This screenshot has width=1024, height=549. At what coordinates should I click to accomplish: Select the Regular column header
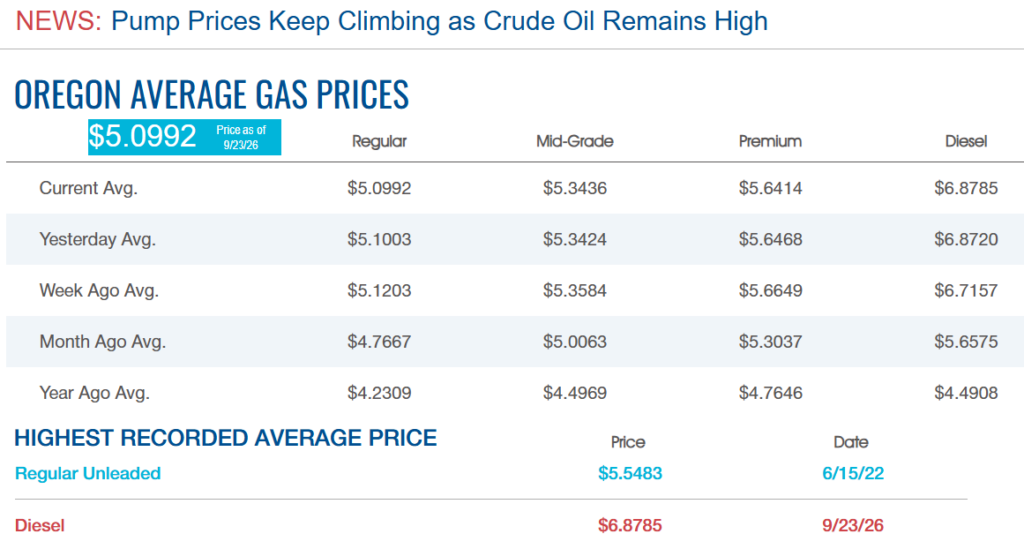[x=379, y=141]
